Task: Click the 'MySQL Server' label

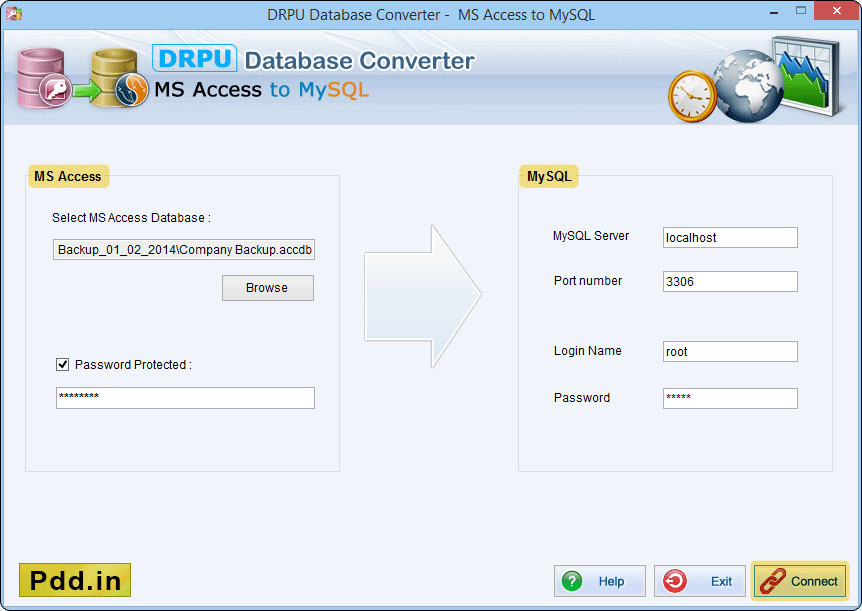Action: (591, 236)
